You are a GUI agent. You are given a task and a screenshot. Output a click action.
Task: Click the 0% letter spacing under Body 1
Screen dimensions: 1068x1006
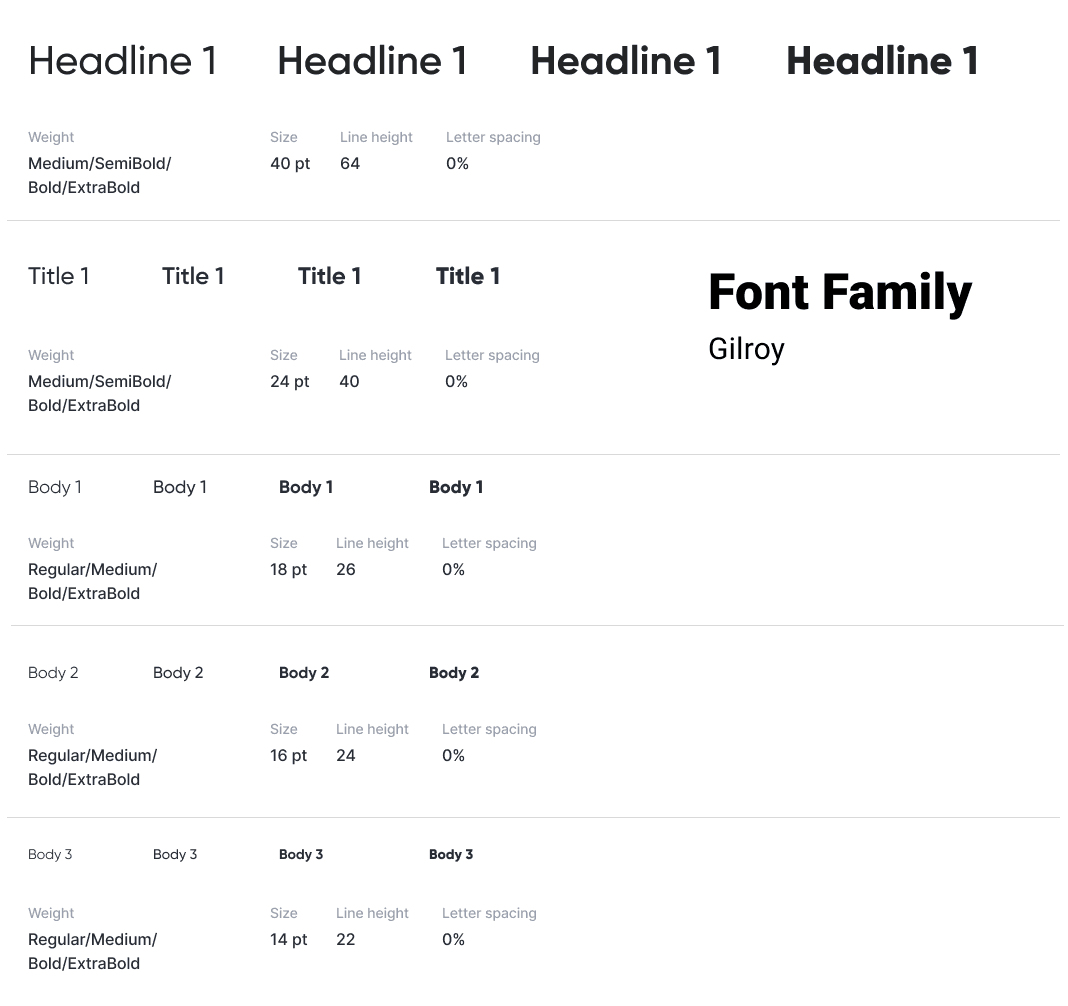pyautogui.click(x=453, y=569)
